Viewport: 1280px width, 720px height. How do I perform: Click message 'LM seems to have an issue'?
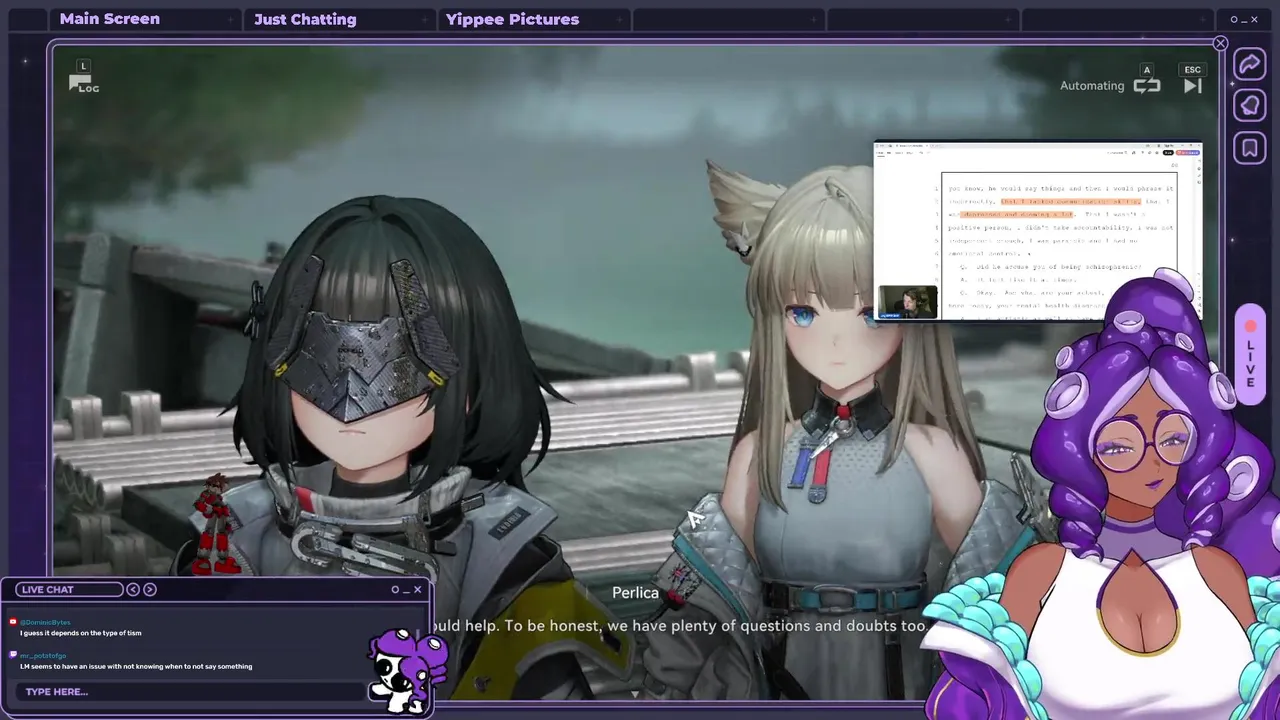[x=136, y=666]
